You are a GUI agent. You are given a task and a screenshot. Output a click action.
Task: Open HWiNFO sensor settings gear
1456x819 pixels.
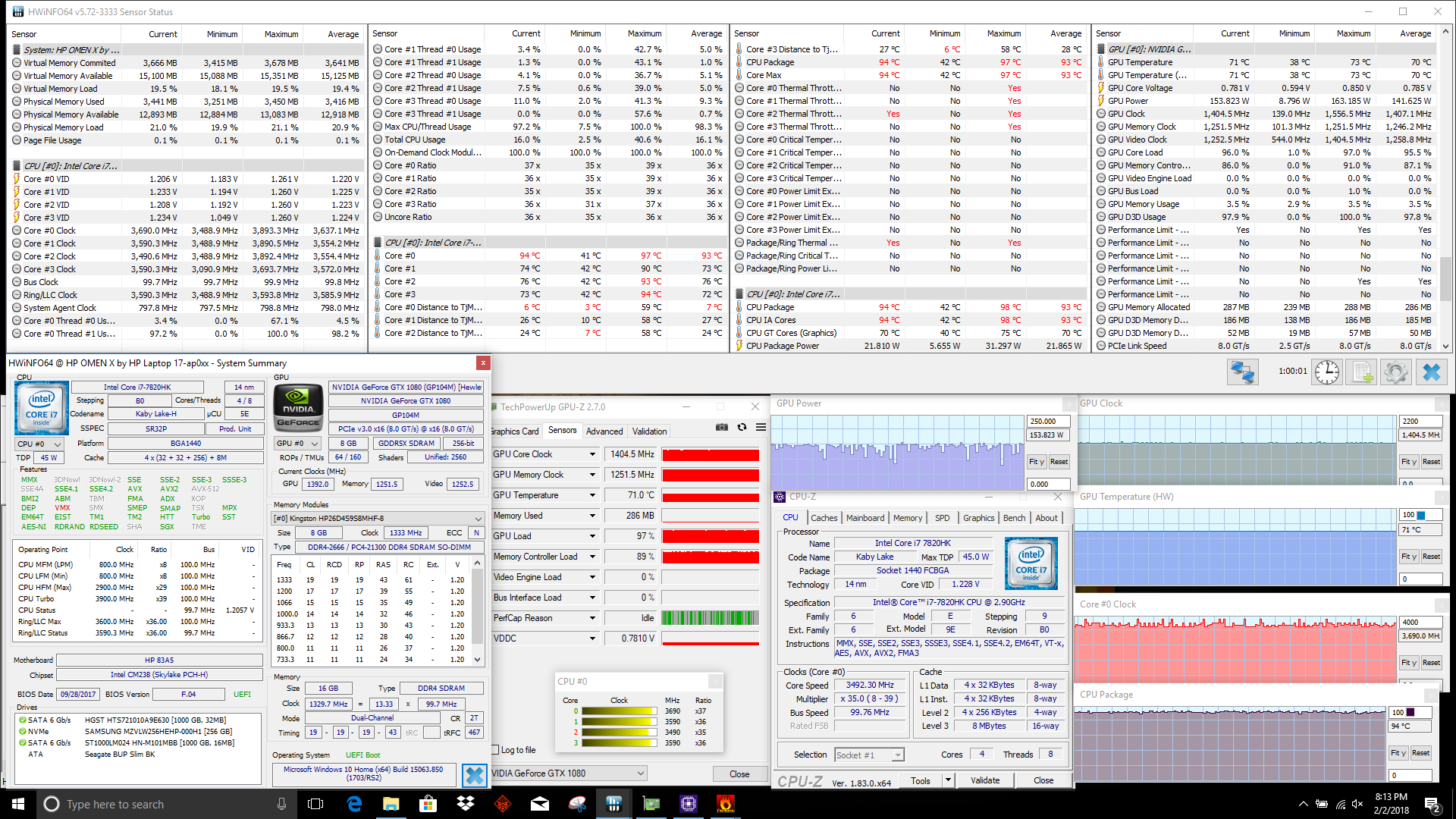tap(1396, 372)
